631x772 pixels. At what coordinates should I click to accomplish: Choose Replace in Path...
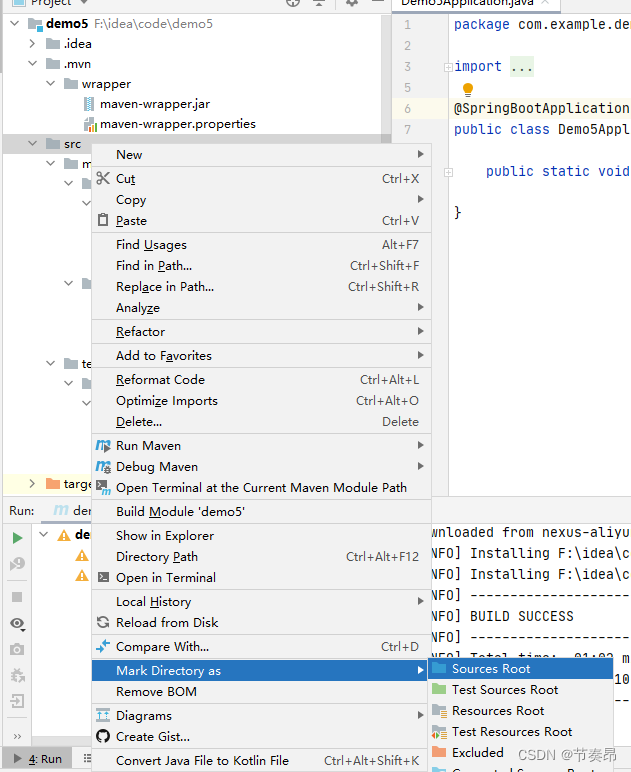pos(261,287)
